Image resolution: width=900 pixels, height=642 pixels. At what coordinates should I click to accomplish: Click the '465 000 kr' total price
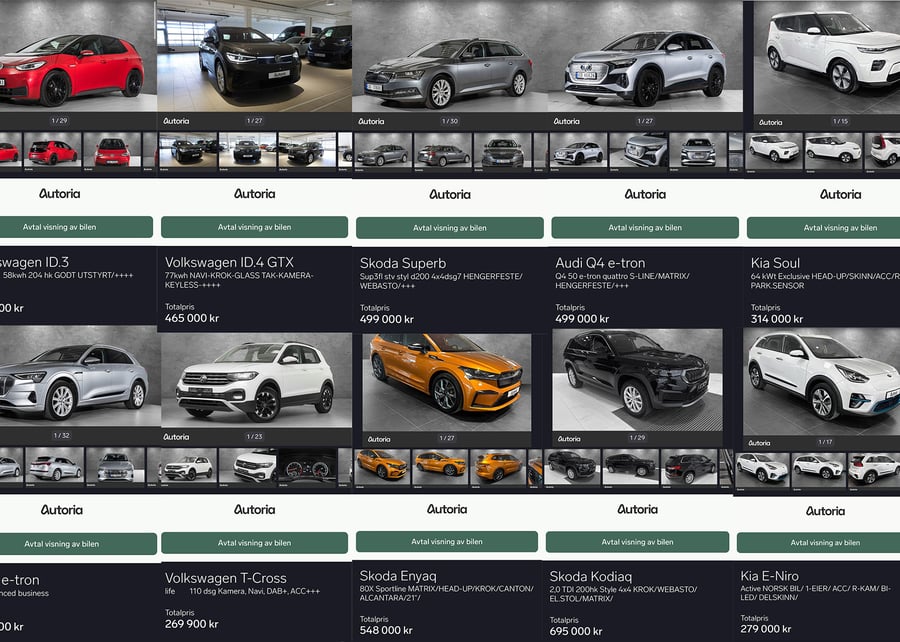tap(192, 318)
